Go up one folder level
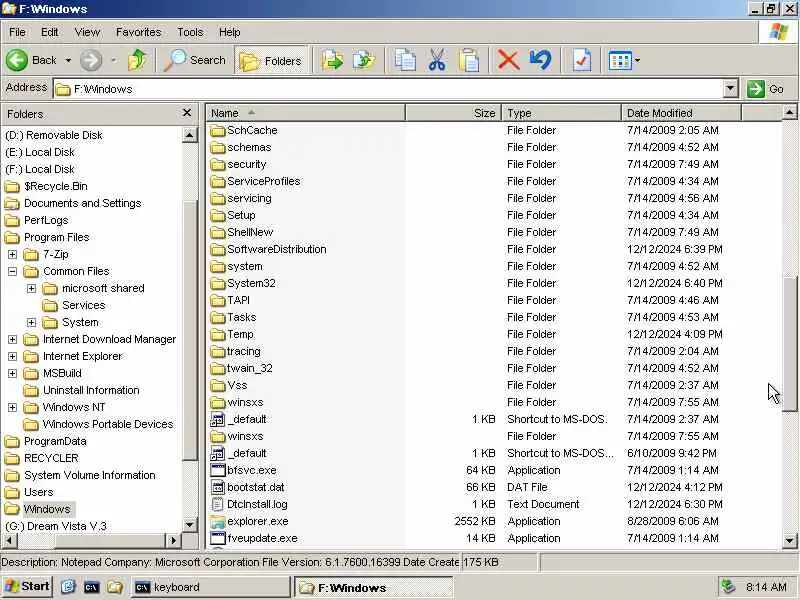 pos(137,60)
